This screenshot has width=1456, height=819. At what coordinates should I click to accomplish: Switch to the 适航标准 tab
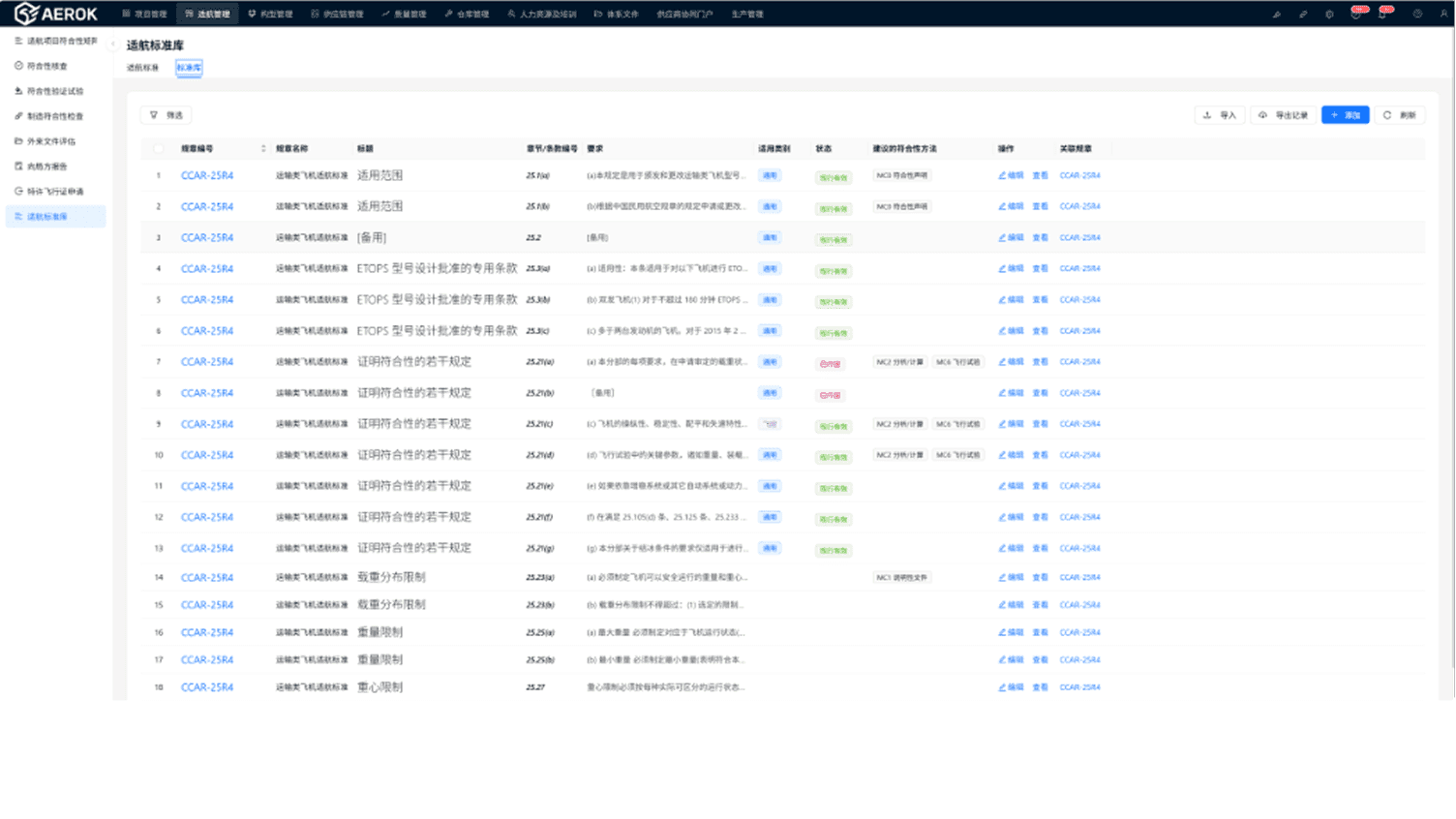[x=140, y=67]
